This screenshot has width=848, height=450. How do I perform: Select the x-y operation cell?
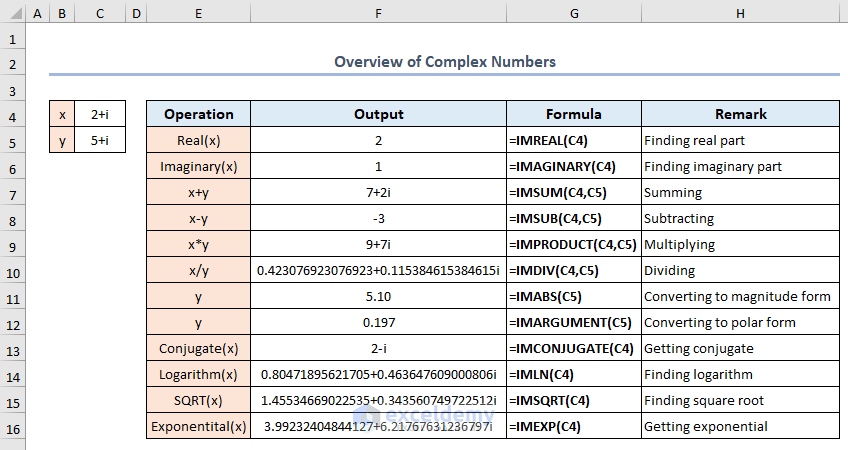pyautogui.click(x=198, y=218)
